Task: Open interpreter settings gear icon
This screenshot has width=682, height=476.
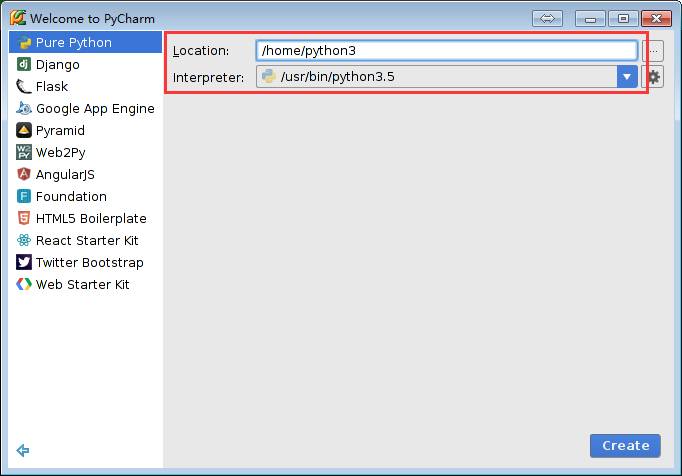Action: pyautogui.click(x=653, y=77)
